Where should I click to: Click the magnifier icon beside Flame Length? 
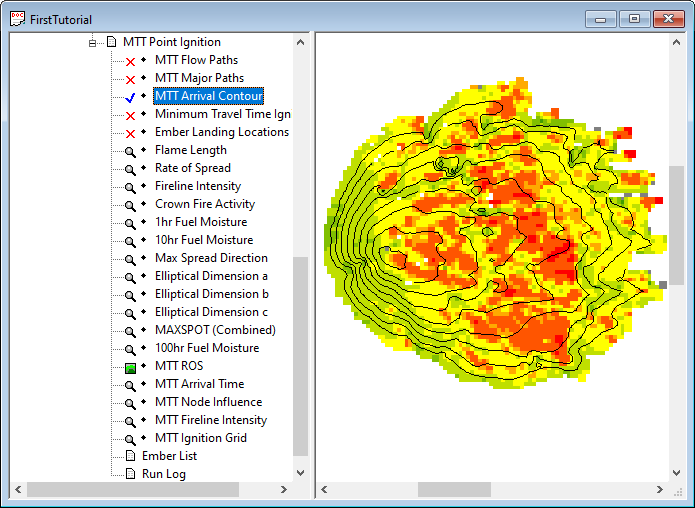(130, 151)
